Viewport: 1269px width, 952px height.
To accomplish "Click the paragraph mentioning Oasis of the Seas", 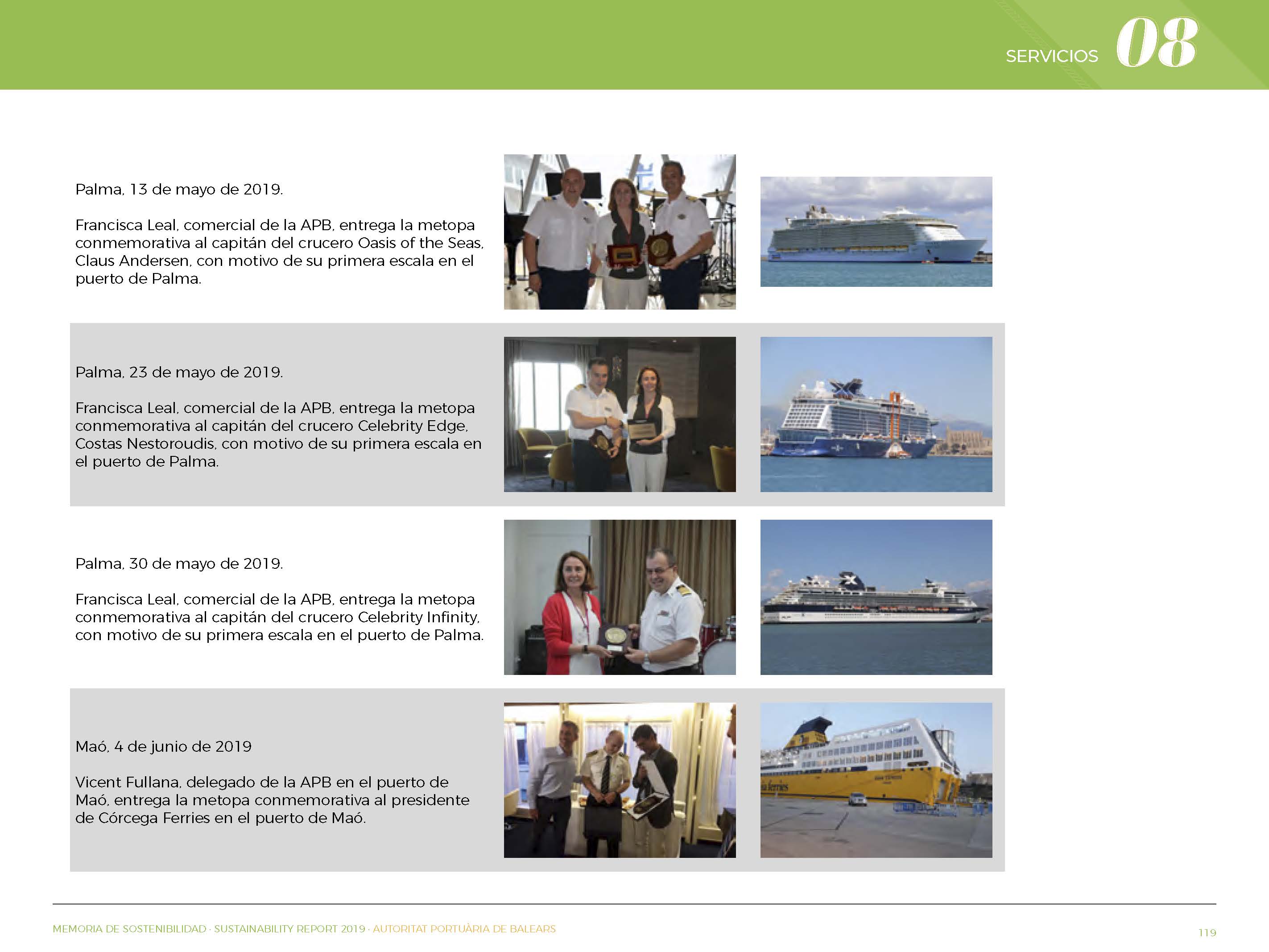I will click(x=280, y=252).
